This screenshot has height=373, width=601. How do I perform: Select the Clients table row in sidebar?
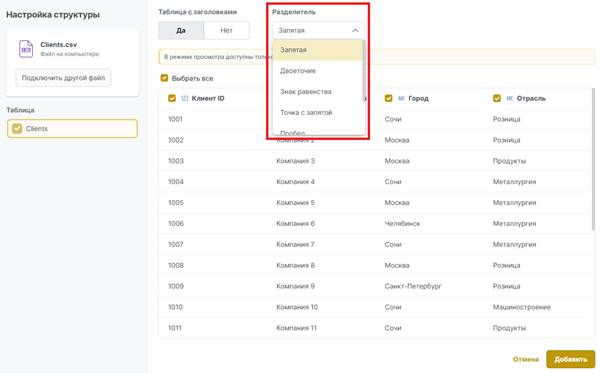72,128
